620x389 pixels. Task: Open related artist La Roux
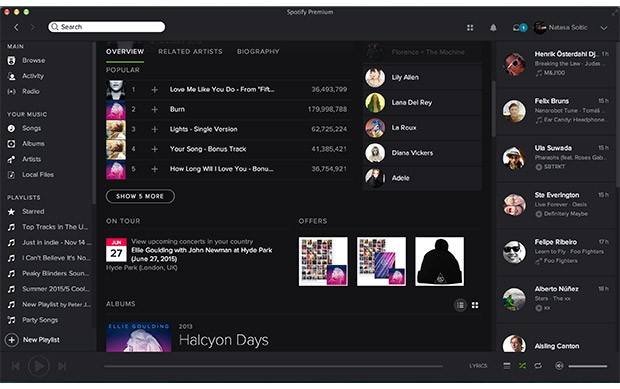coord(422,128)
